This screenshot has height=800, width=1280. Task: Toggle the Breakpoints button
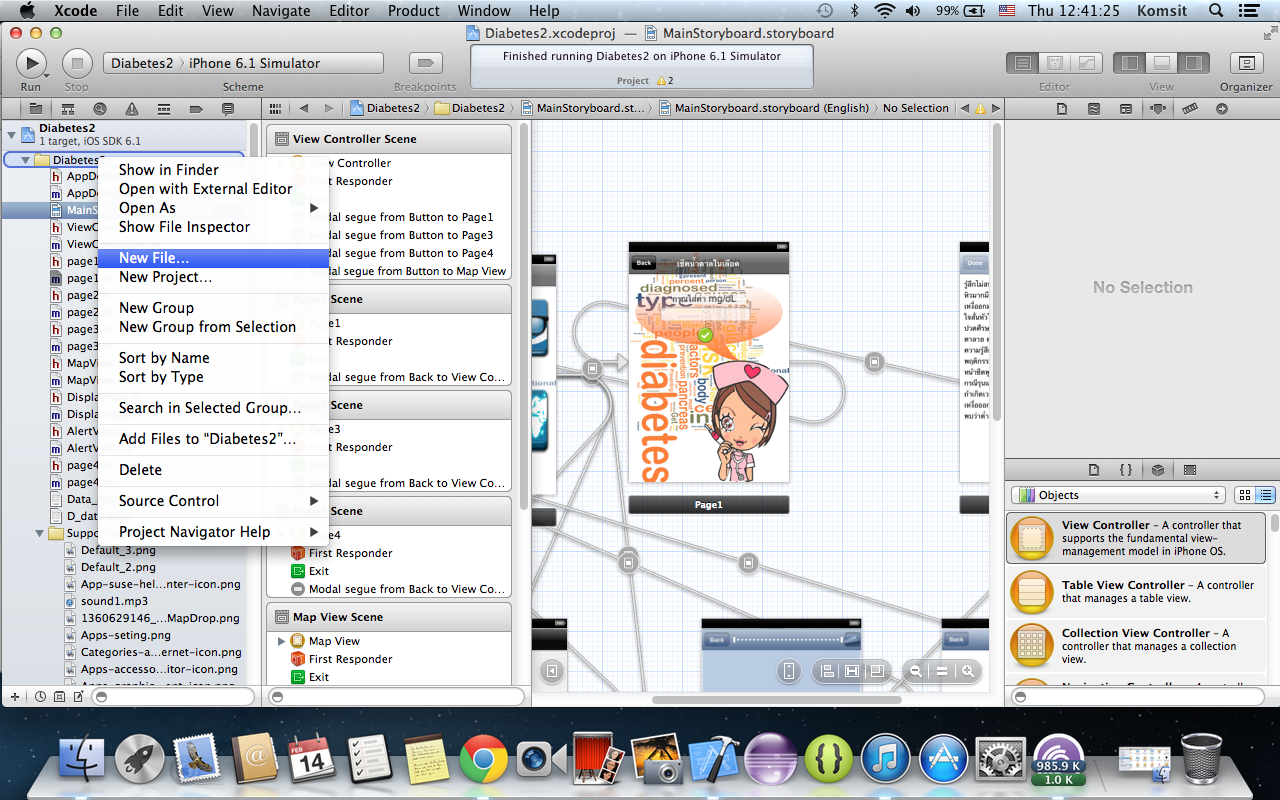[426, 63]
